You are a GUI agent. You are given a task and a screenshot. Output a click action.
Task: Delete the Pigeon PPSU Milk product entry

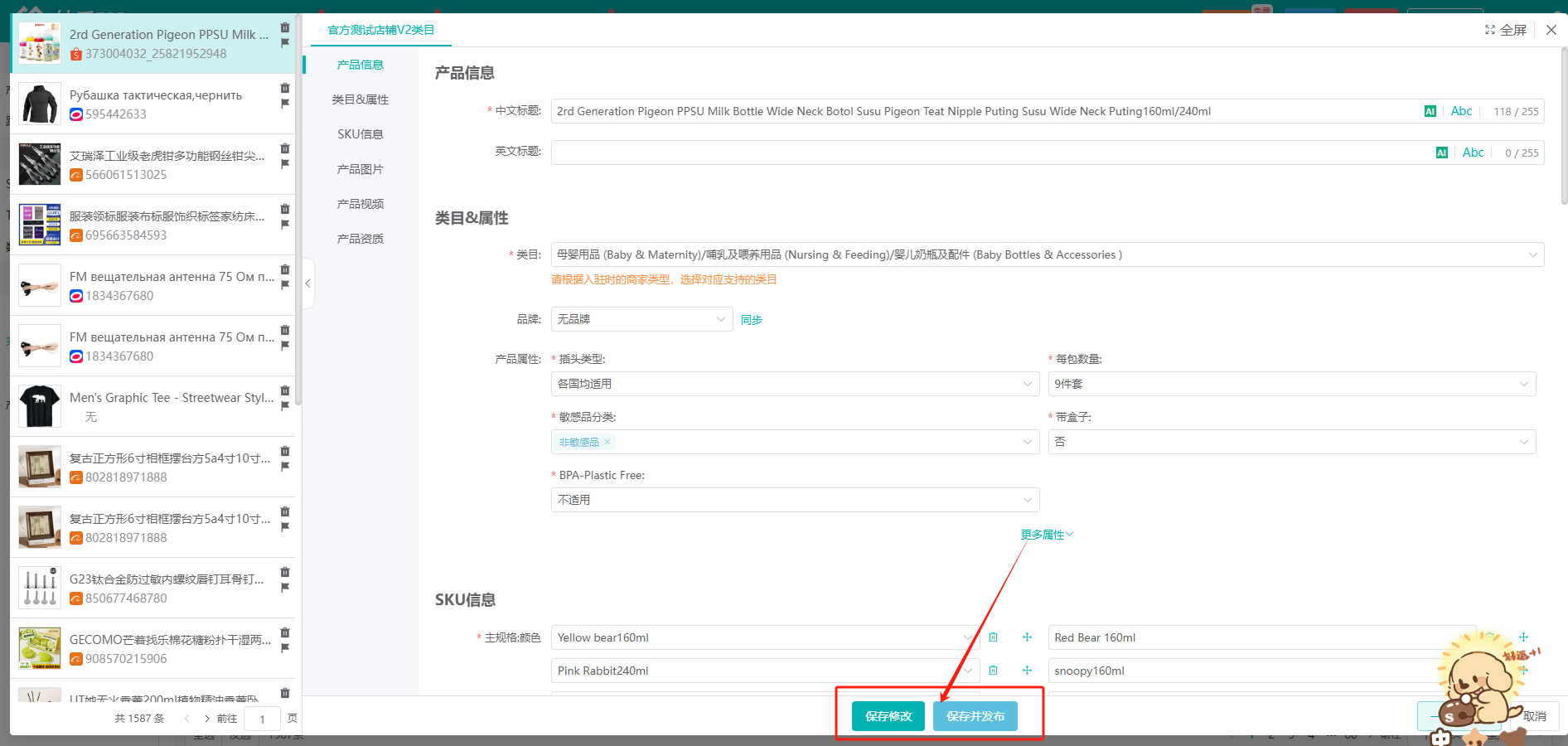click(x=285, y=27)
